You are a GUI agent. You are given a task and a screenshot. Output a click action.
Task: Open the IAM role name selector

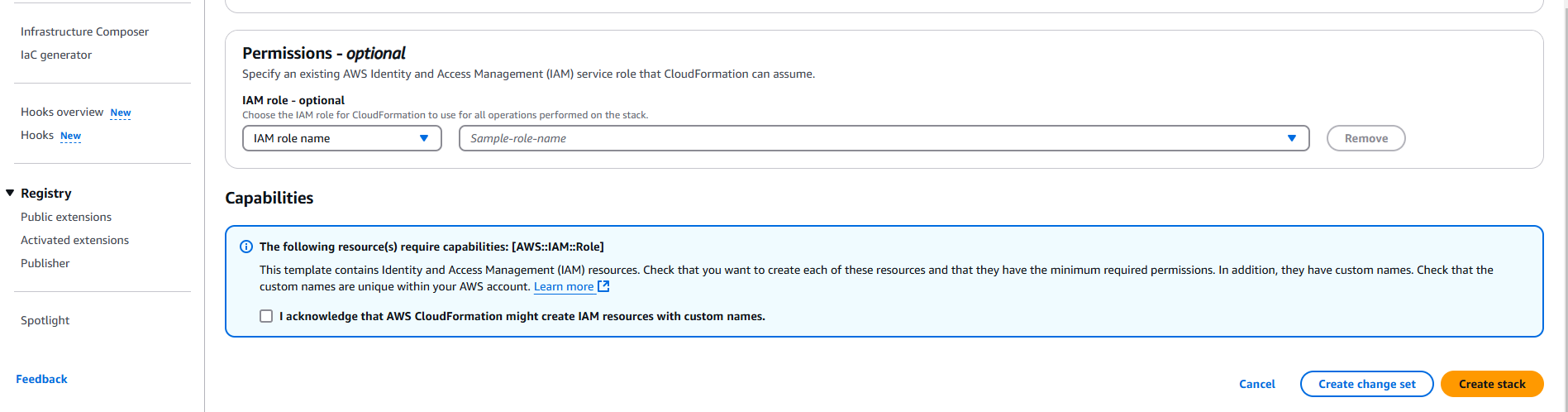pyautogui.click(x=342, y=138)
